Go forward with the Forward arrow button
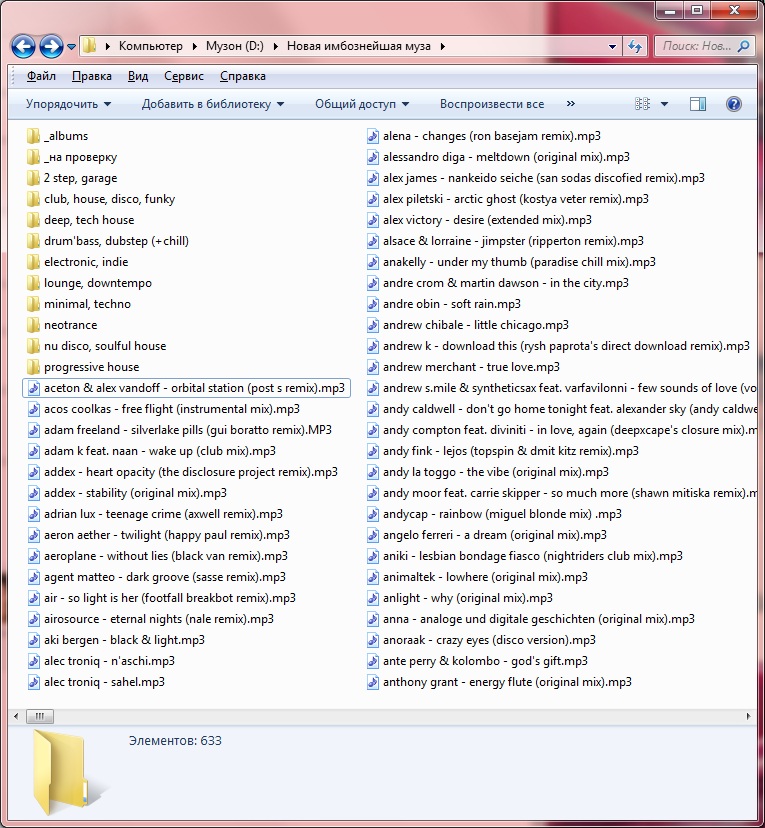The image size is (765, 828). (x=51, y=46)
